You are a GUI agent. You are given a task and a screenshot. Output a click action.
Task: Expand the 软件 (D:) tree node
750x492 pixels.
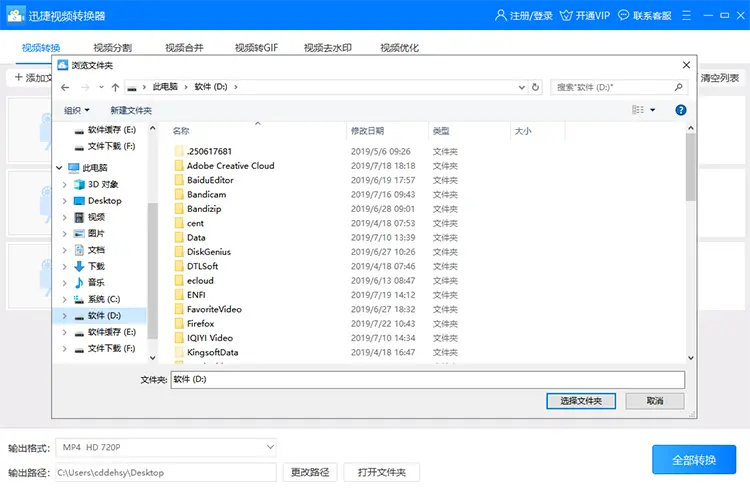(65, 316)
